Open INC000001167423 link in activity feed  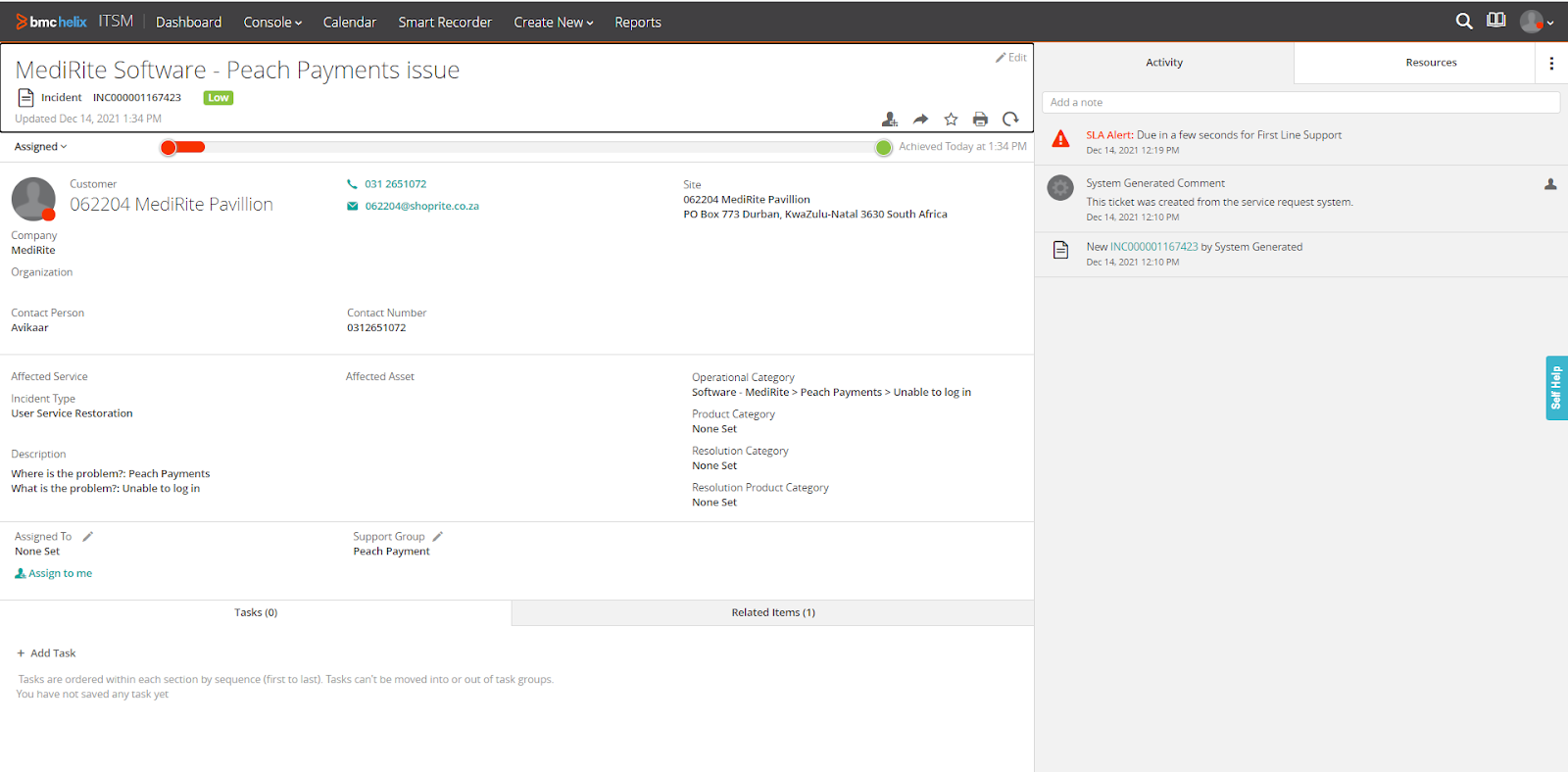(1153, 247)
